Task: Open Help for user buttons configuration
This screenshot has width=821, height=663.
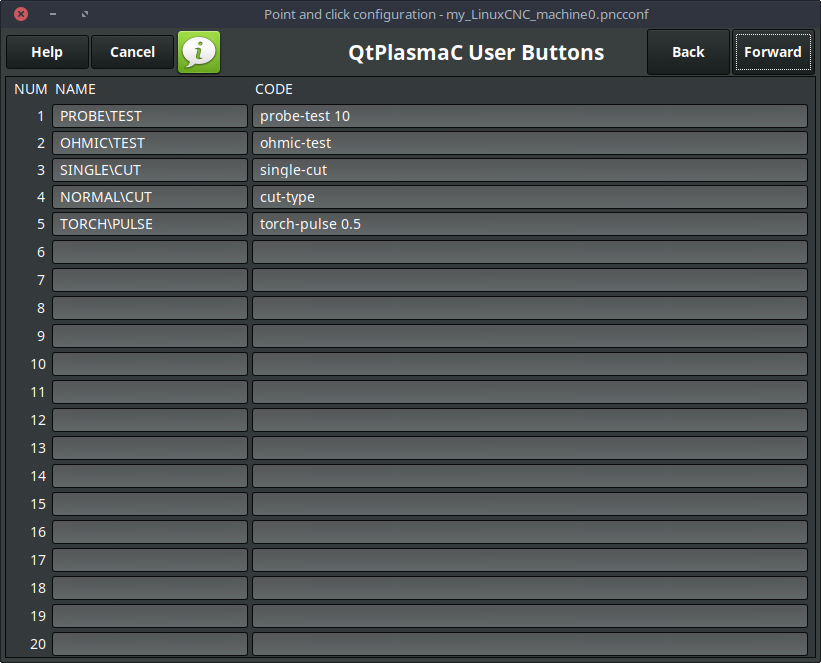Action: point(46,51)
